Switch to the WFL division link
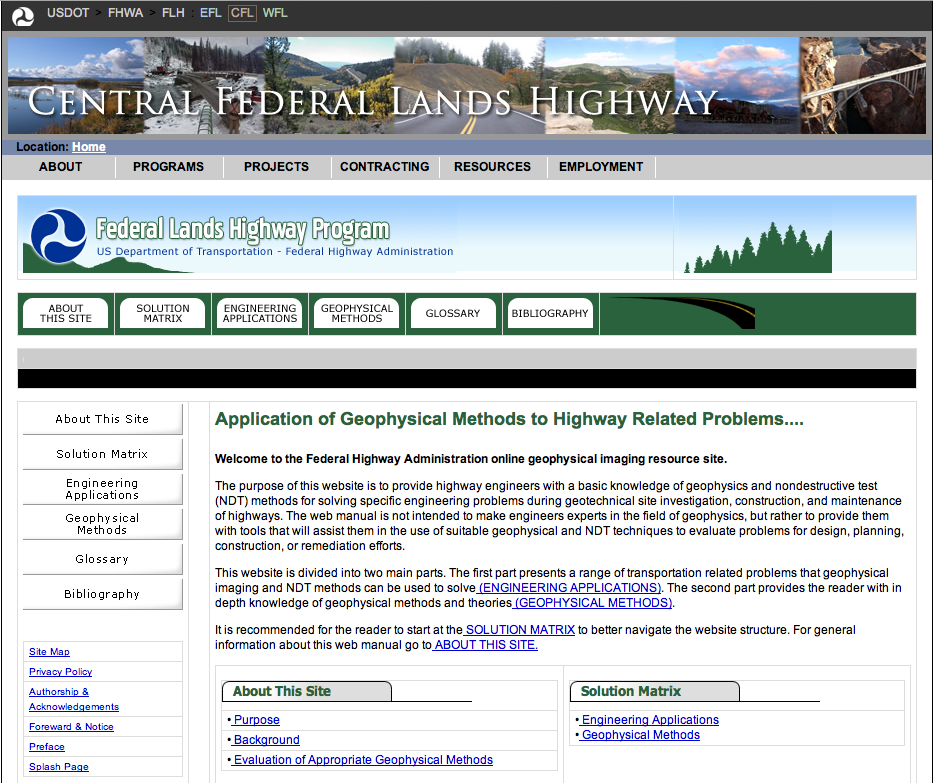Image resolution: width=933 pixels, height=783 pixels. coord(275,12)
